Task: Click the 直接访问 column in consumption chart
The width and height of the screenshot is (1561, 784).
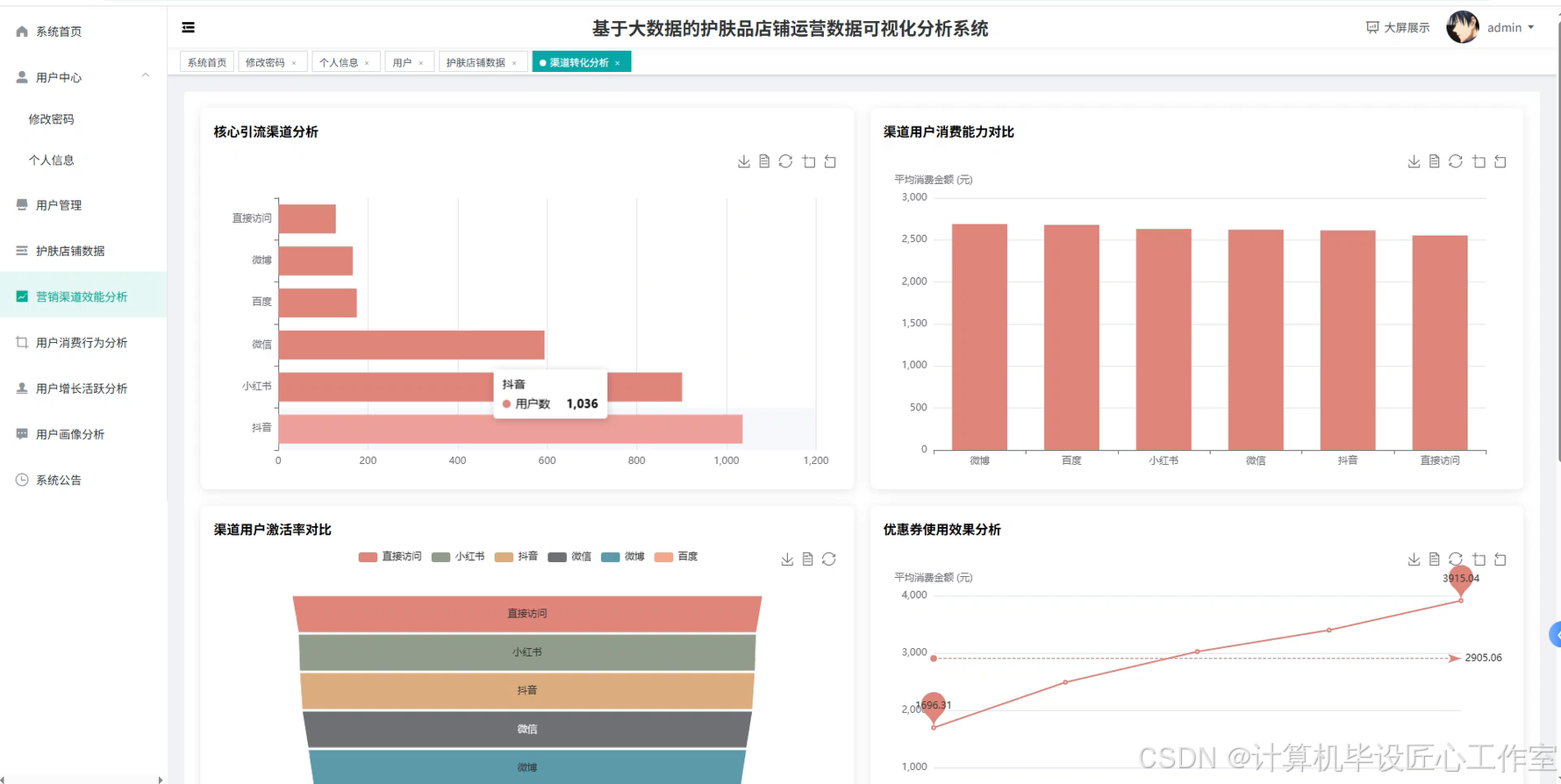Action: pyautogui.click(x=1440, y=343)
